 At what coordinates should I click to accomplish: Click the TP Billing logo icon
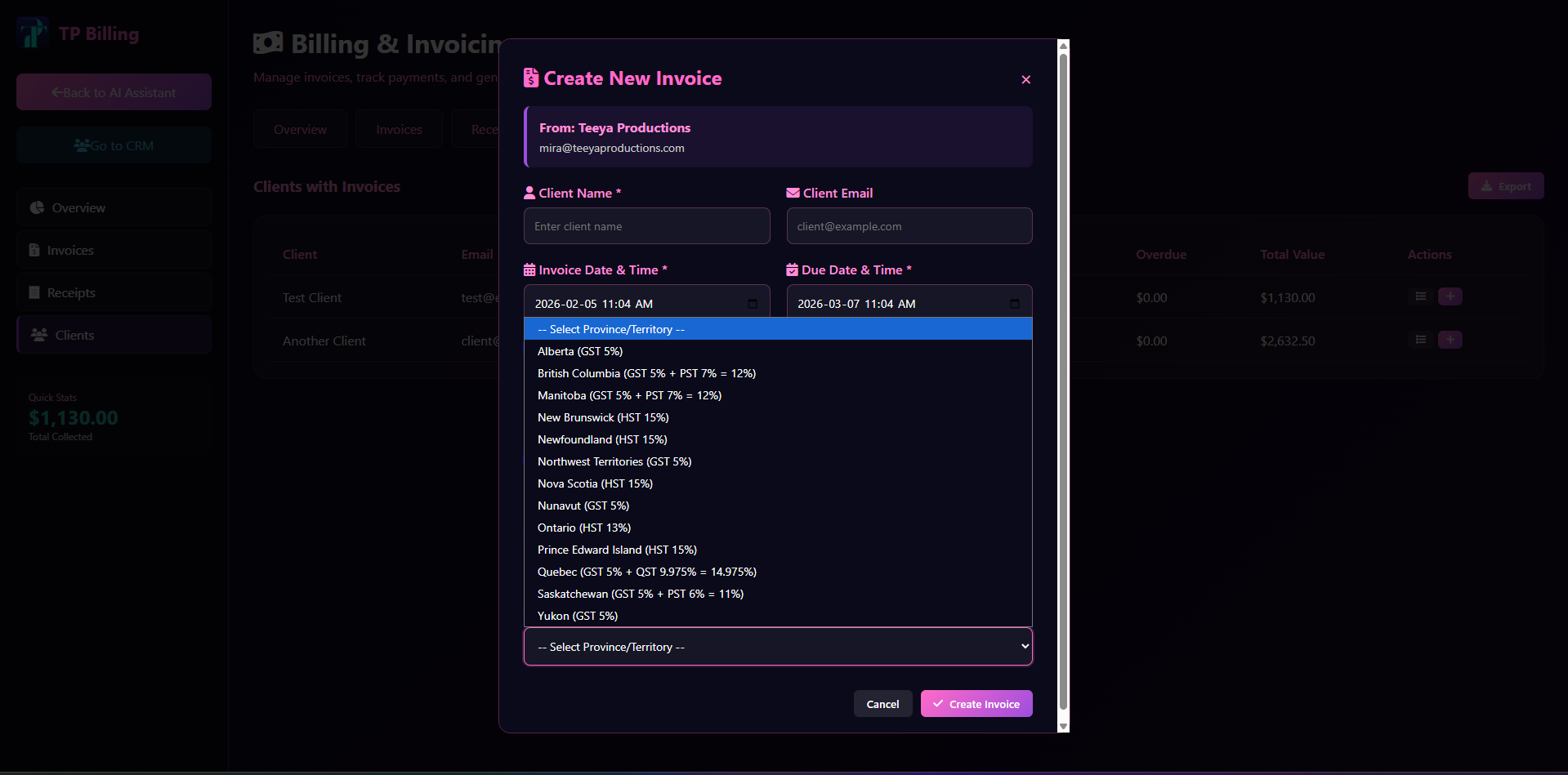tap(32, 33)
